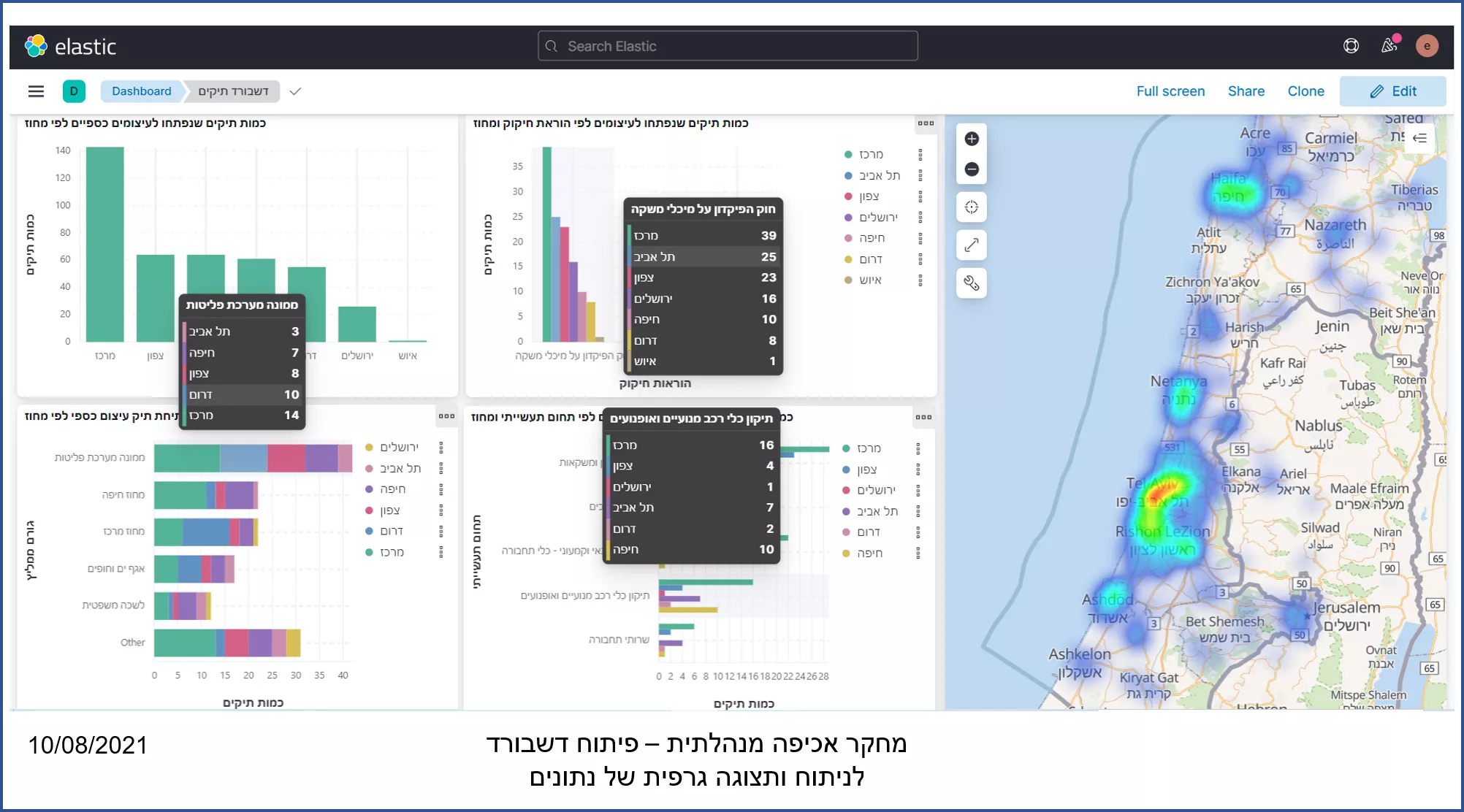Click the חיפה legend label, stacked-bar chart

pyautogui.click(x=392, y=489)
